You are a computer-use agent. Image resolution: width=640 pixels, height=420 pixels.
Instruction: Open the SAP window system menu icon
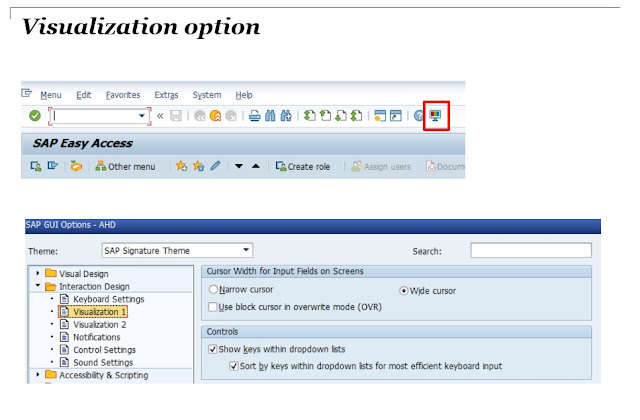pyautogui.click(x=27, y=93)
